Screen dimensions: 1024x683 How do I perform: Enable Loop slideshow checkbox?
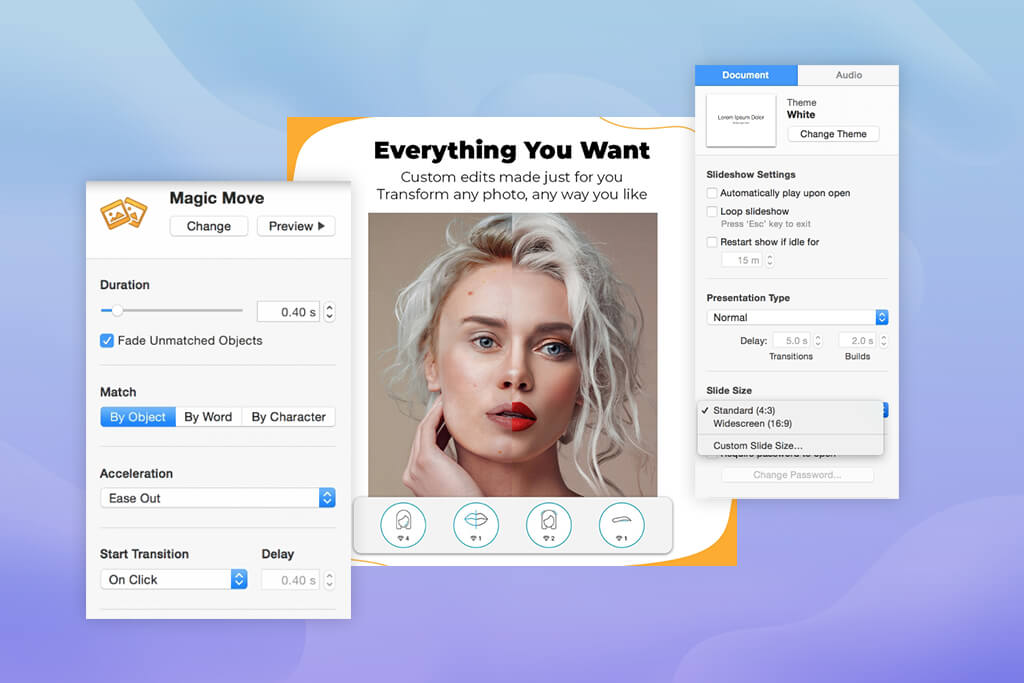coord(712,212)
